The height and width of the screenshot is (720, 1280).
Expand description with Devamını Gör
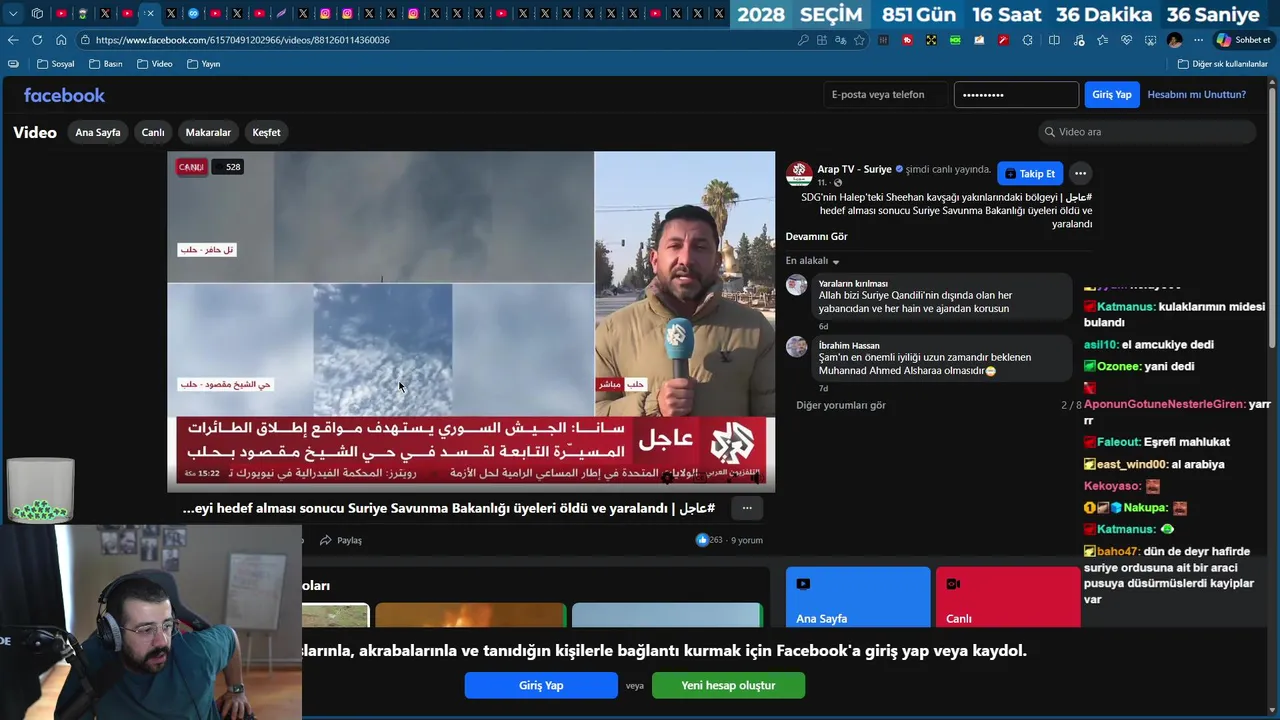pyautogui.click(x=816, y=237)
